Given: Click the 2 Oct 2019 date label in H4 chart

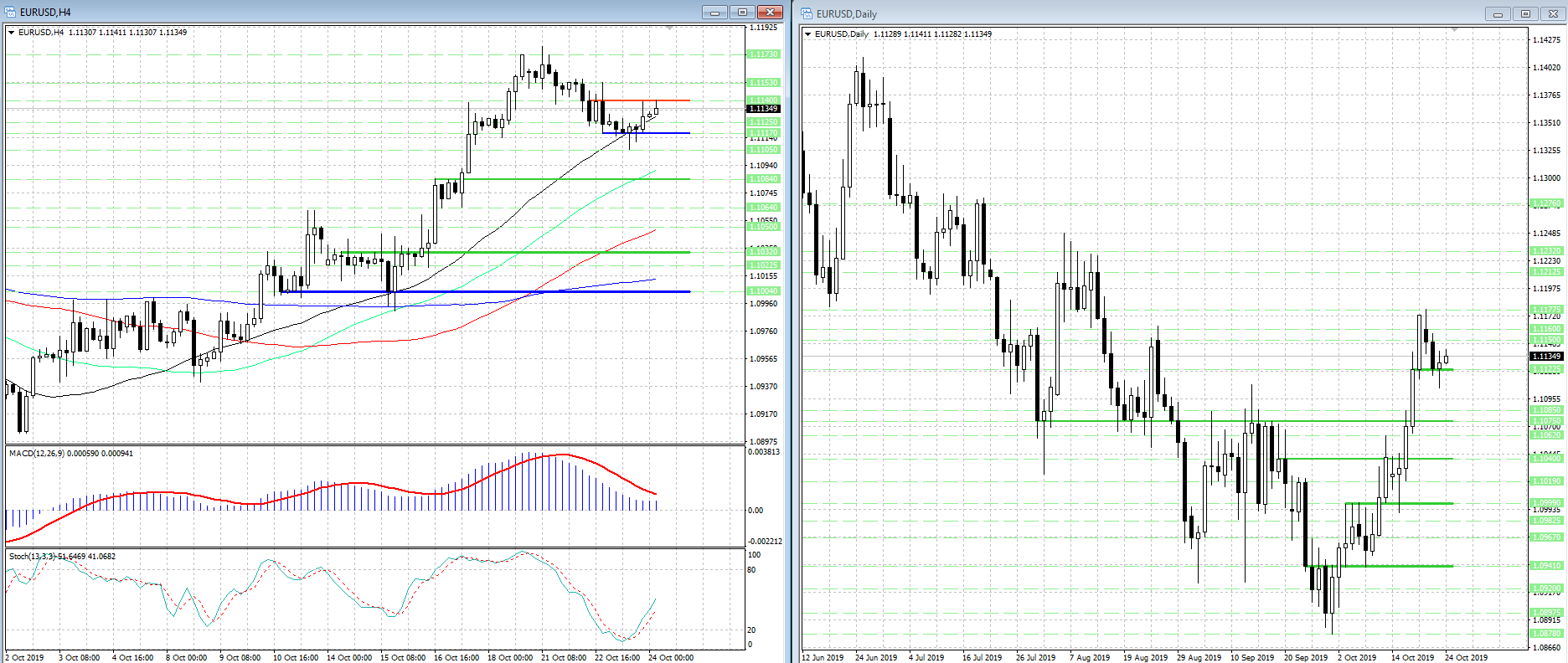Looking at the screenshot, I should (25, 658).
